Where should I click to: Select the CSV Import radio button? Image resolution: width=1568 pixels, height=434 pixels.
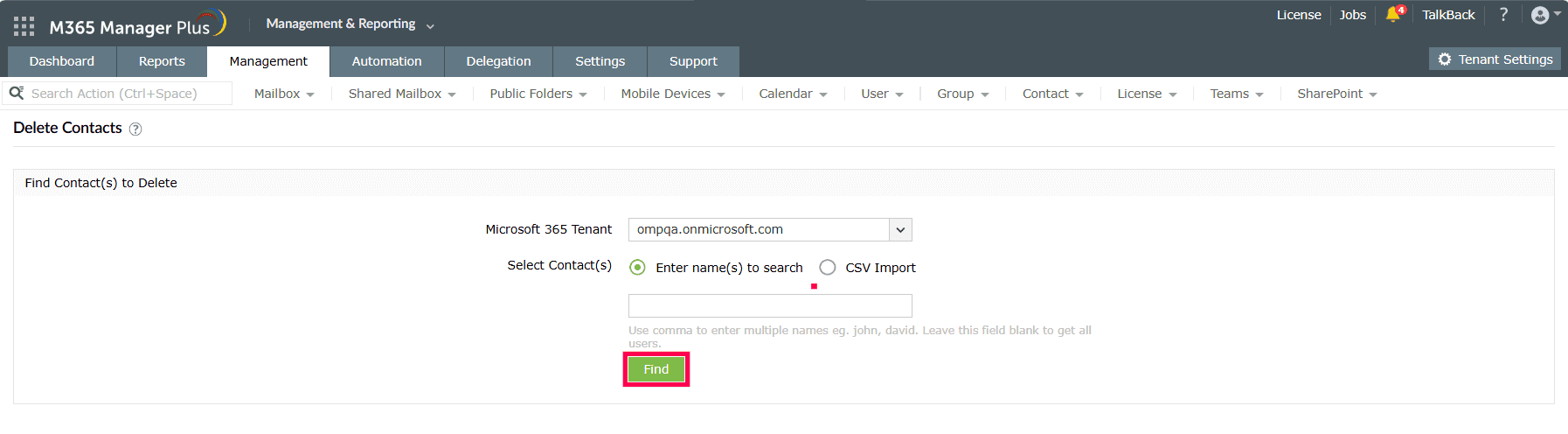coord(827,267)
